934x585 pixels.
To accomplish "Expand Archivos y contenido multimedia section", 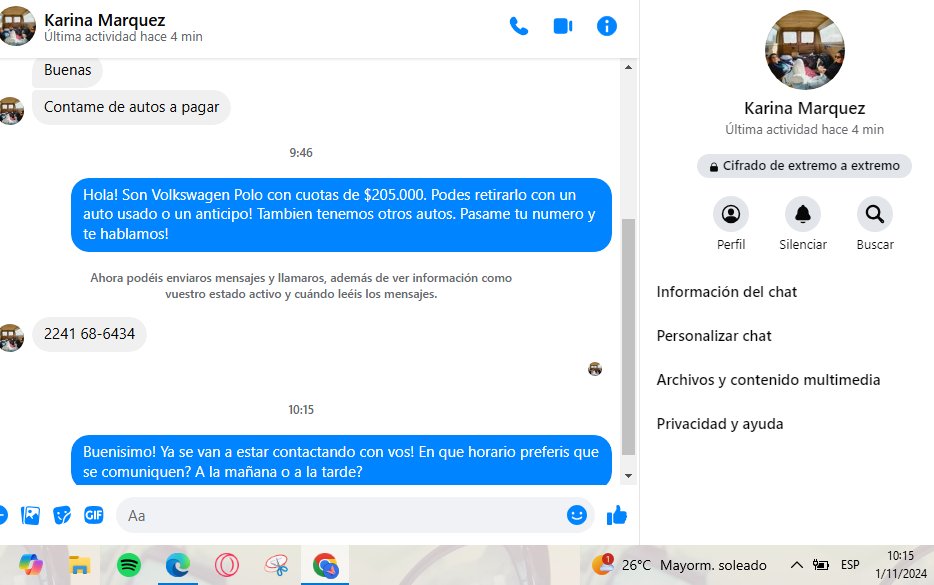I will coord(768,380).
